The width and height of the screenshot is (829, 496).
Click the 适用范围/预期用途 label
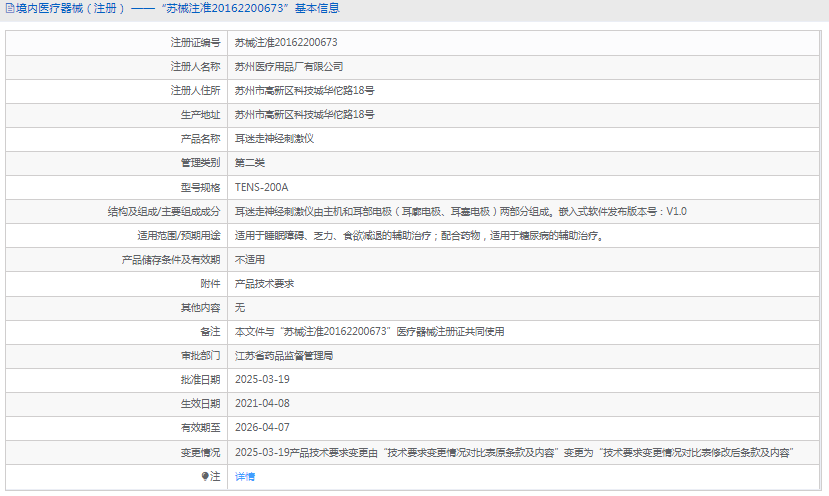pyautogui.click(x=179, y=235)
